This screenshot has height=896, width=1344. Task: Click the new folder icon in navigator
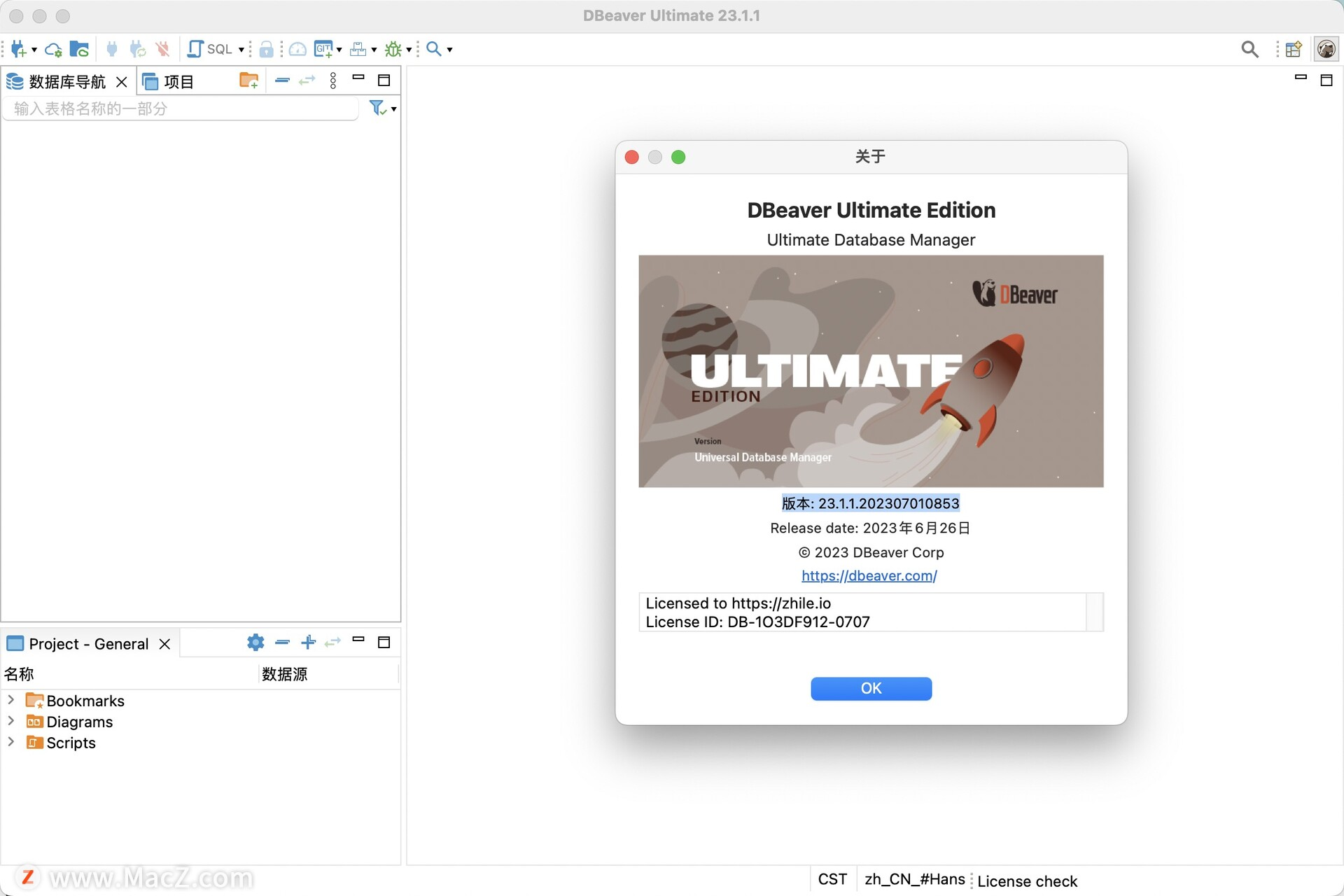249,80
